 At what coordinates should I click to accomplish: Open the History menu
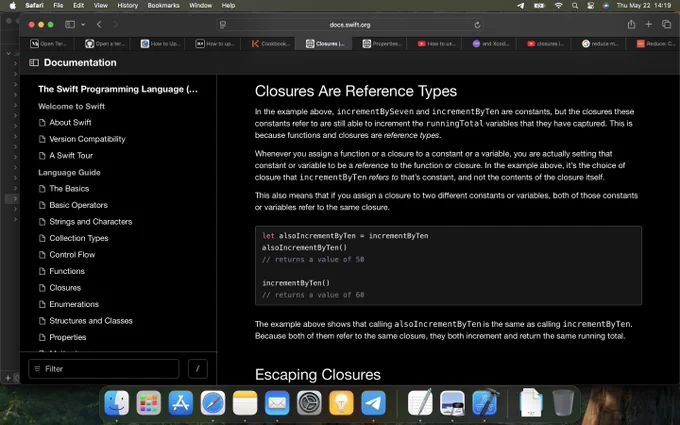click(128, 6)
